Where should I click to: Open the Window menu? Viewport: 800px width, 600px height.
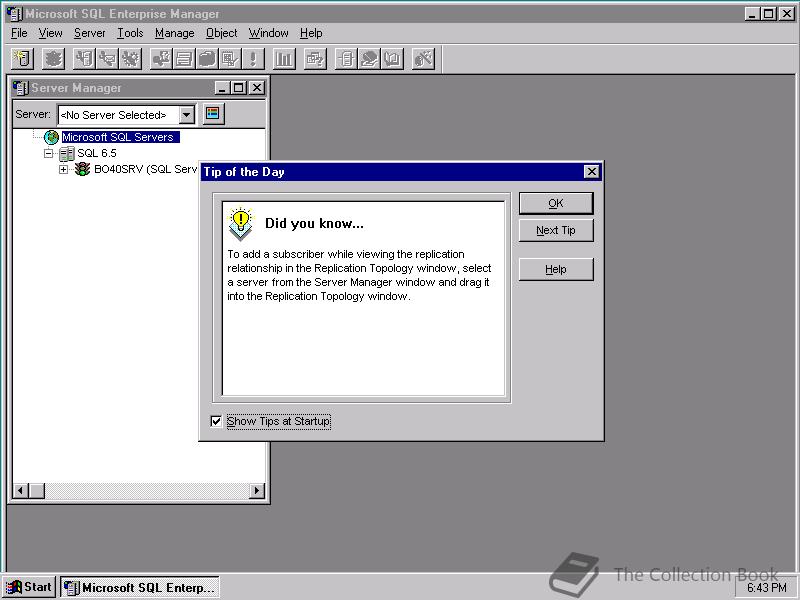pos(268,33)
